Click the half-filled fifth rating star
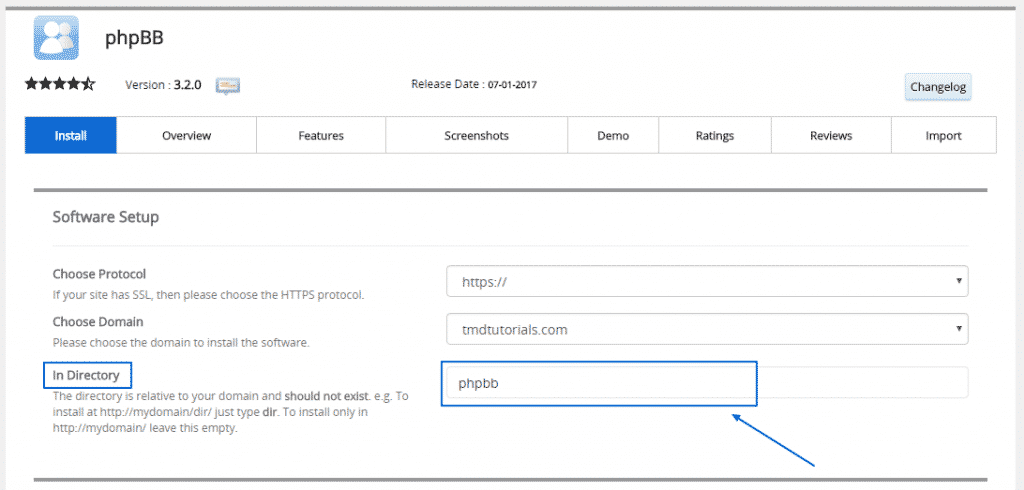 88,84
